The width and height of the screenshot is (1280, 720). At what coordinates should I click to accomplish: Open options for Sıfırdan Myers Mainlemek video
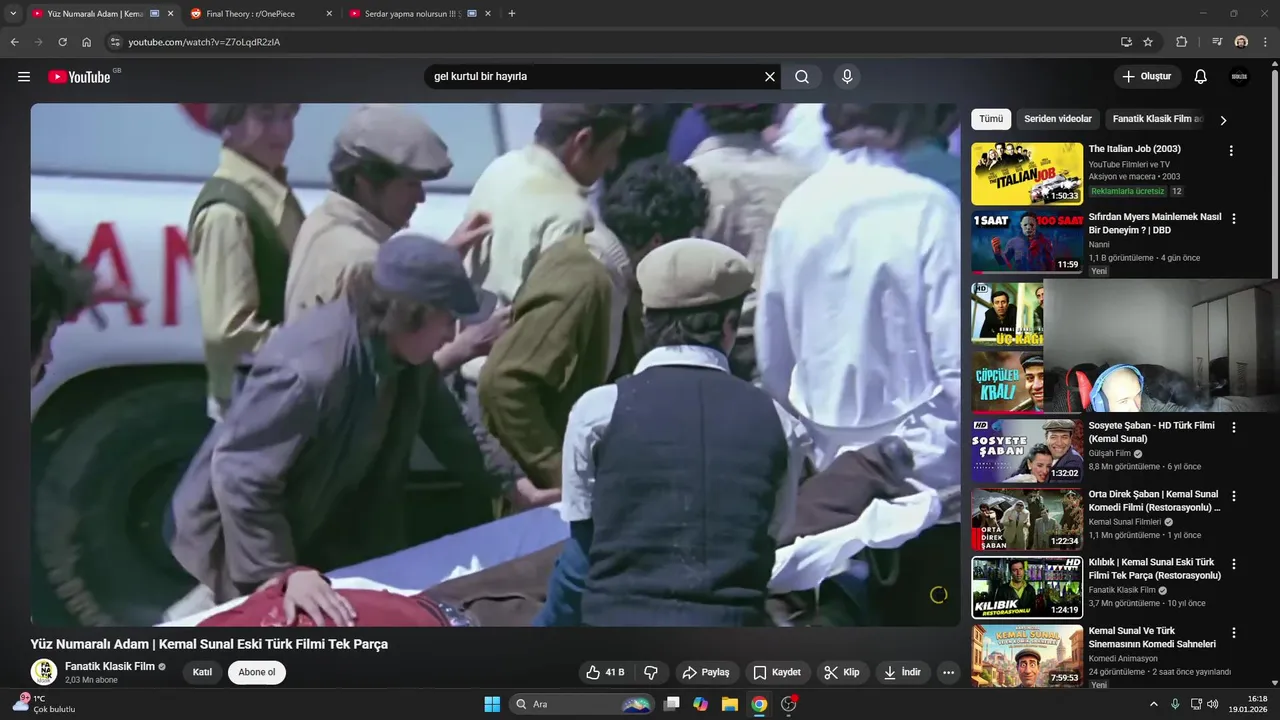1233,219
